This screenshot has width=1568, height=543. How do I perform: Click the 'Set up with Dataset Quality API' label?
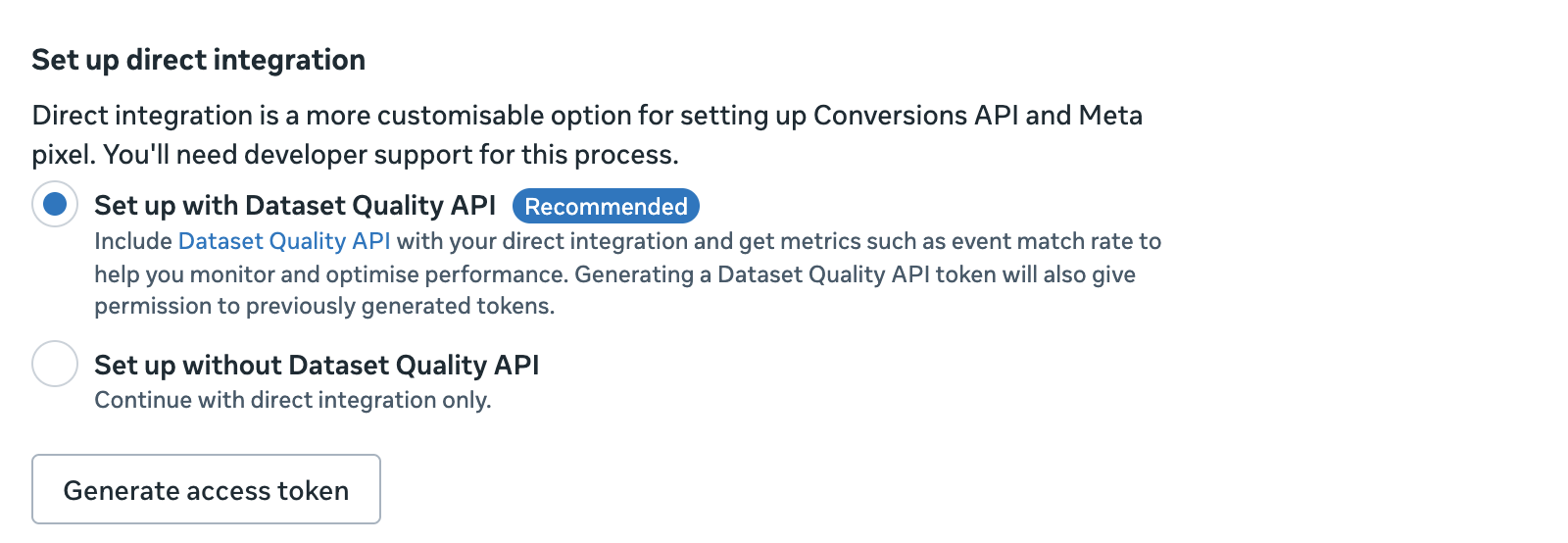pyautogui.click(x=295, y=205)
